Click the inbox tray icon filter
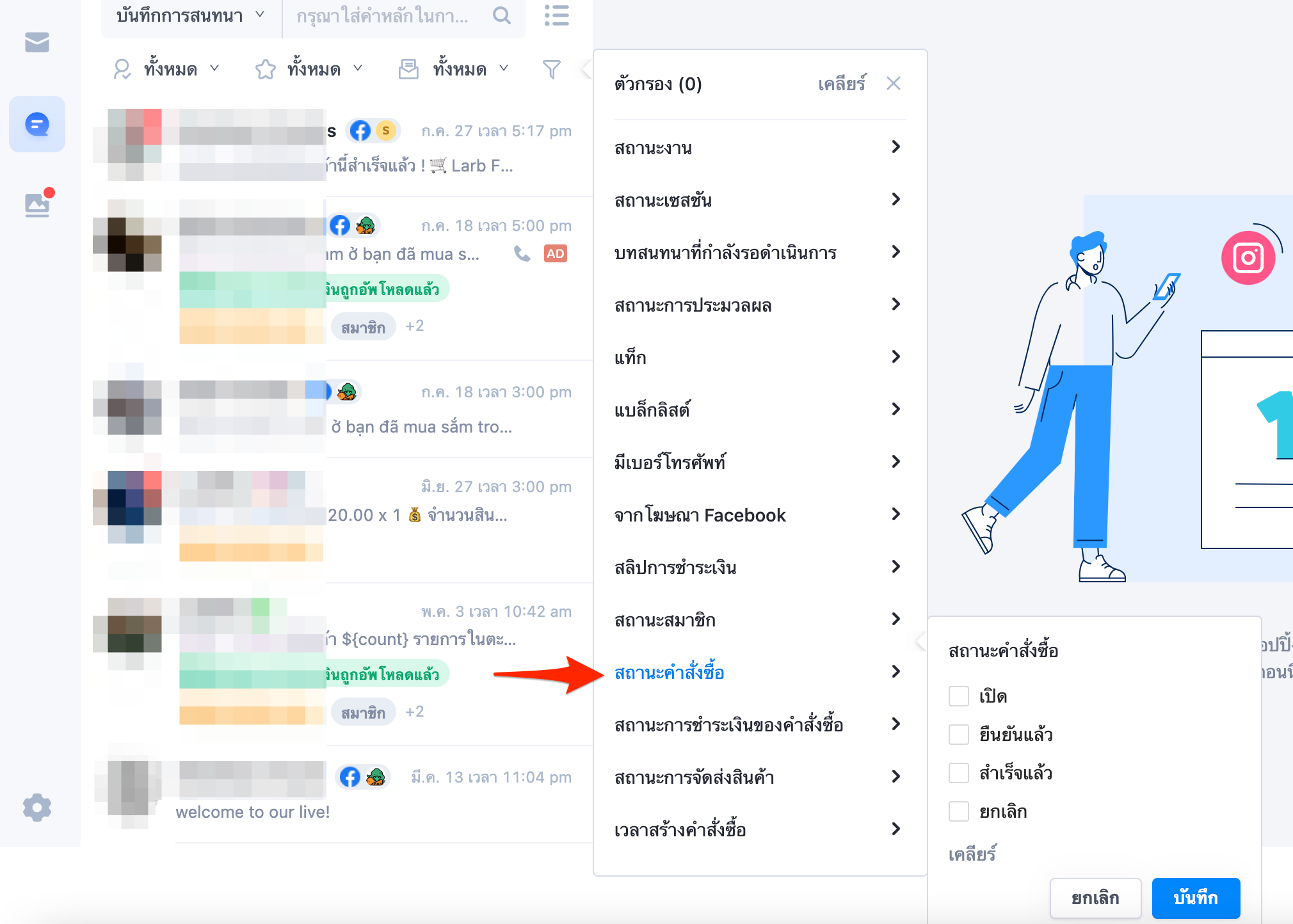 tap(408, 69)
